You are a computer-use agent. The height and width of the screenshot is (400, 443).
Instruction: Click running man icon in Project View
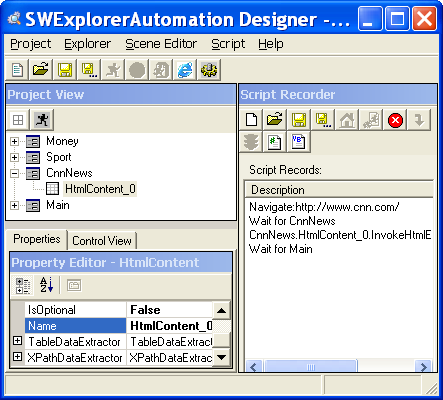coord(42,120)
